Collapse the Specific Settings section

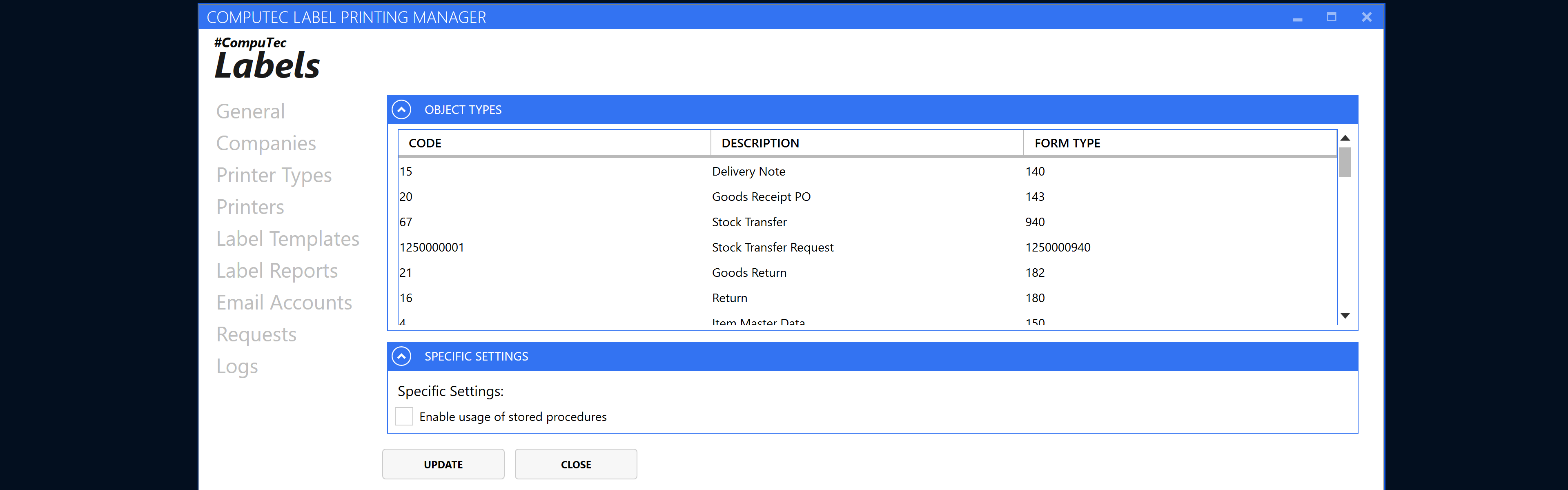(402, 356)
